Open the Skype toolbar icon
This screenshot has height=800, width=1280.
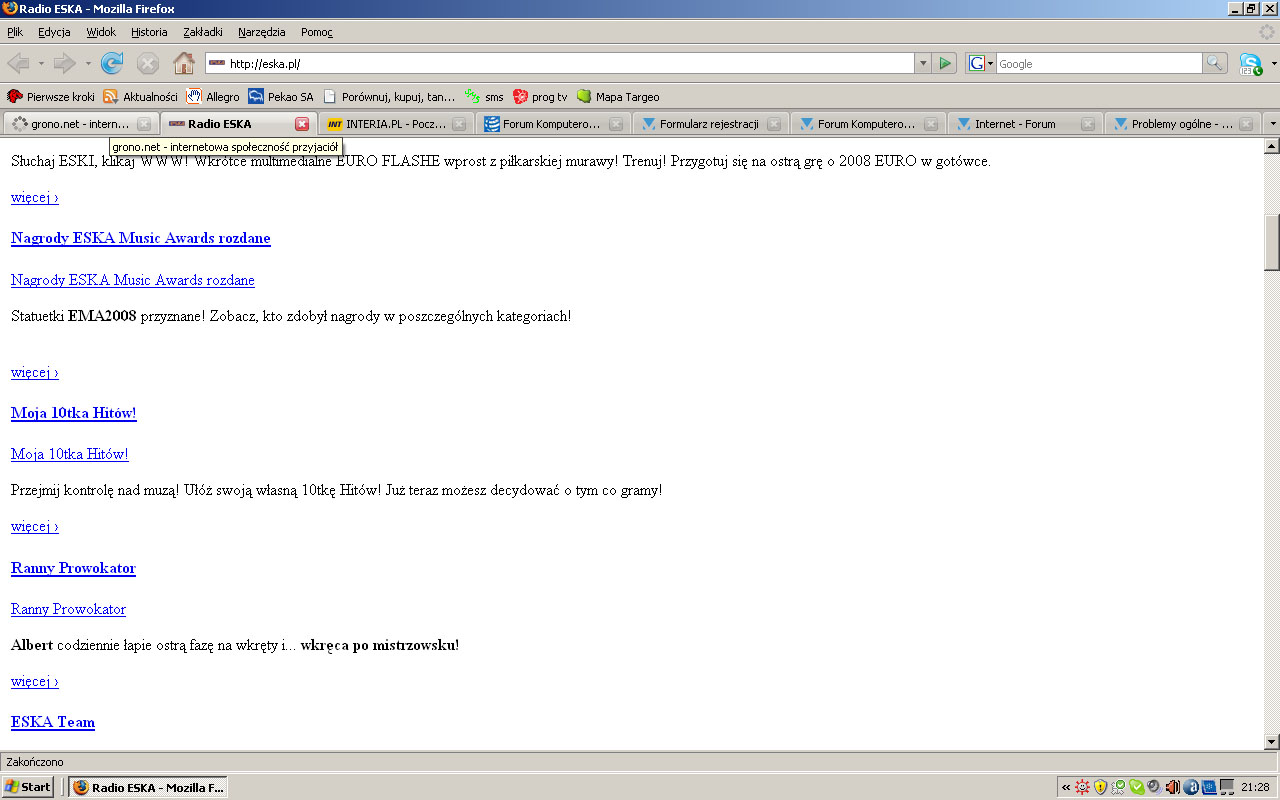tap(1250, 64)
